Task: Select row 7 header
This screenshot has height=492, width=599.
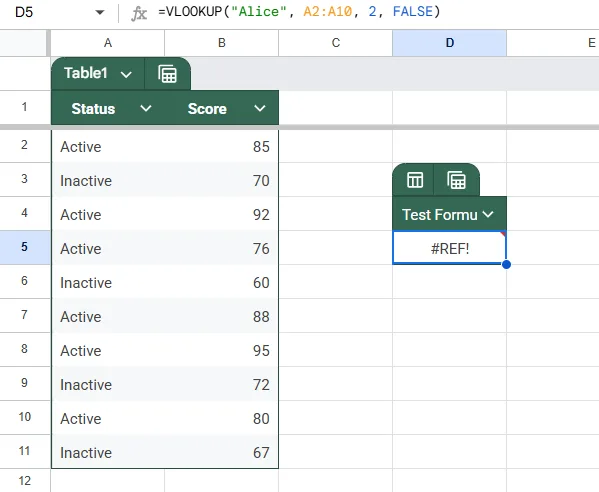Action: coord(24,316)
